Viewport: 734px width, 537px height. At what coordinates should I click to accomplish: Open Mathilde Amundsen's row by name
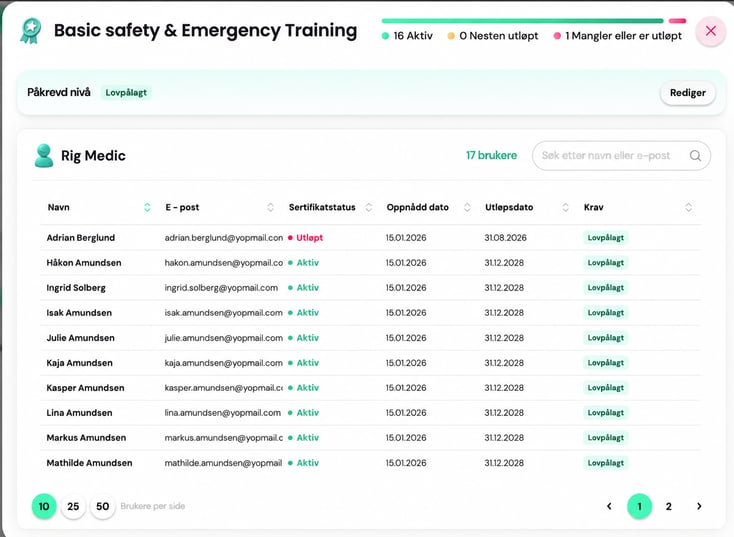tap(89, 463)
